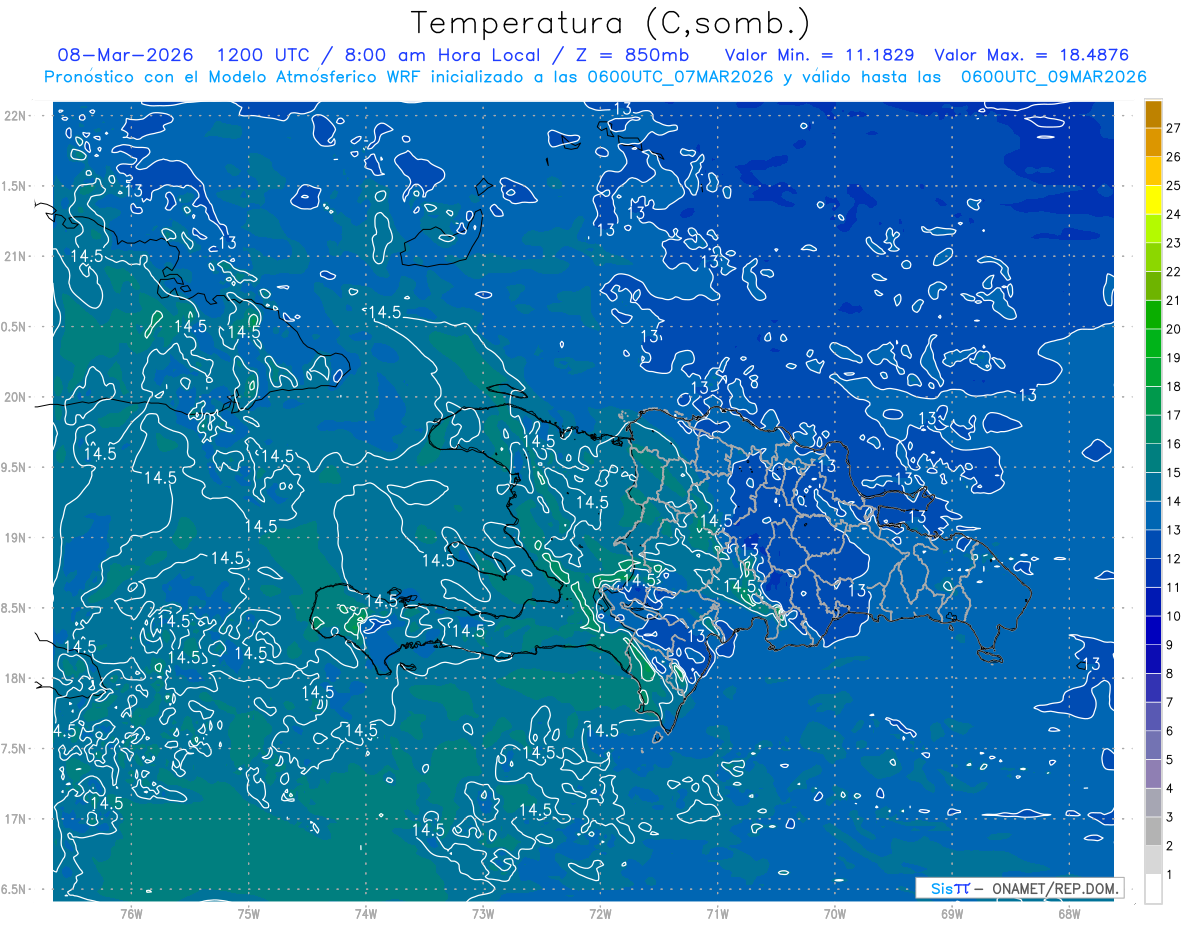Click the legend value '1'
This screenshot has width=1200, height=927.
pos(1170,875)
